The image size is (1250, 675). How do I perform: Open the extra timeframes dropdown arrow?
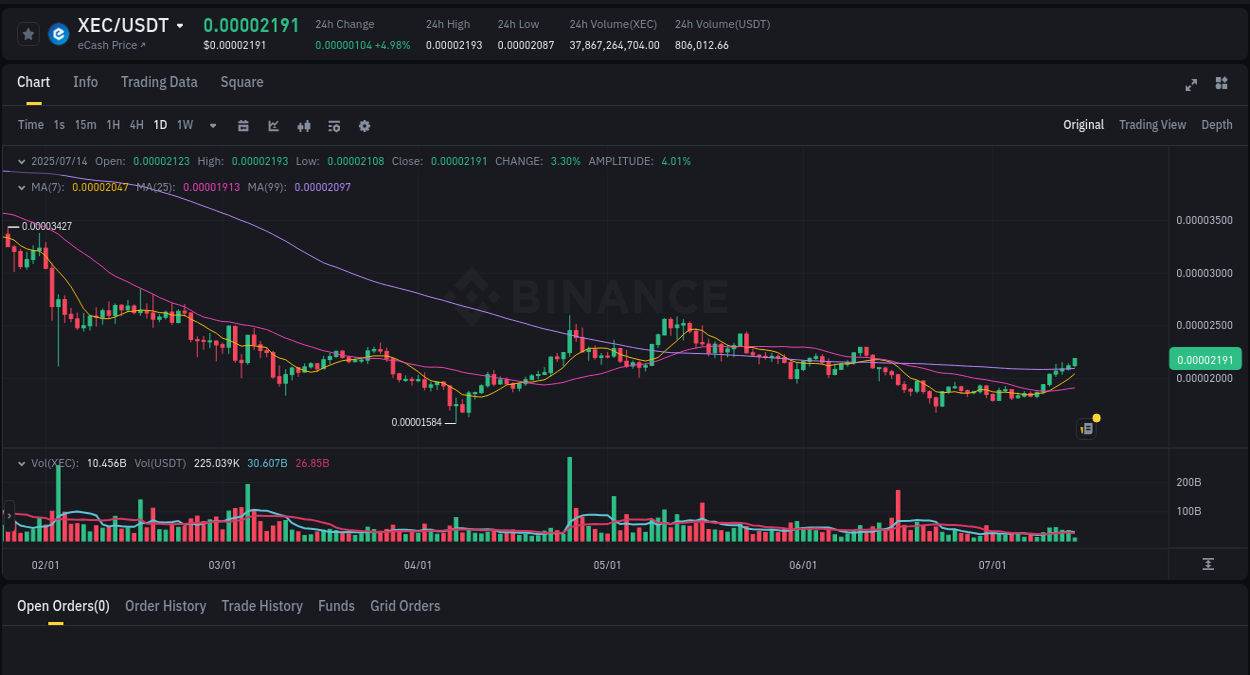coord(211,125)
